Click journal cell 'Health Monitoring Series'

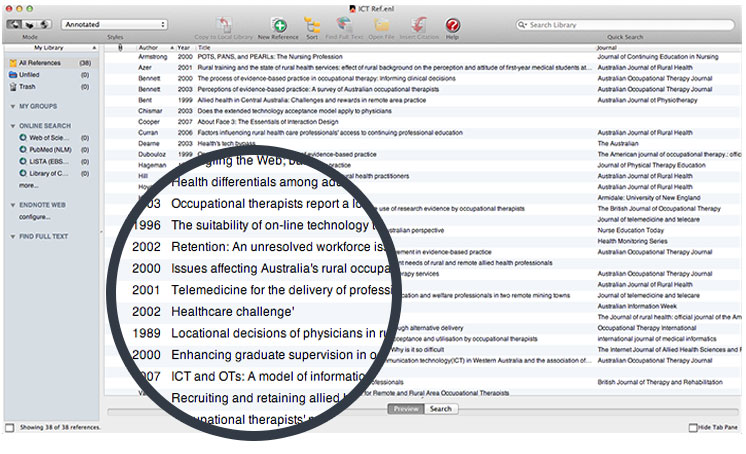tap(632, 241)
